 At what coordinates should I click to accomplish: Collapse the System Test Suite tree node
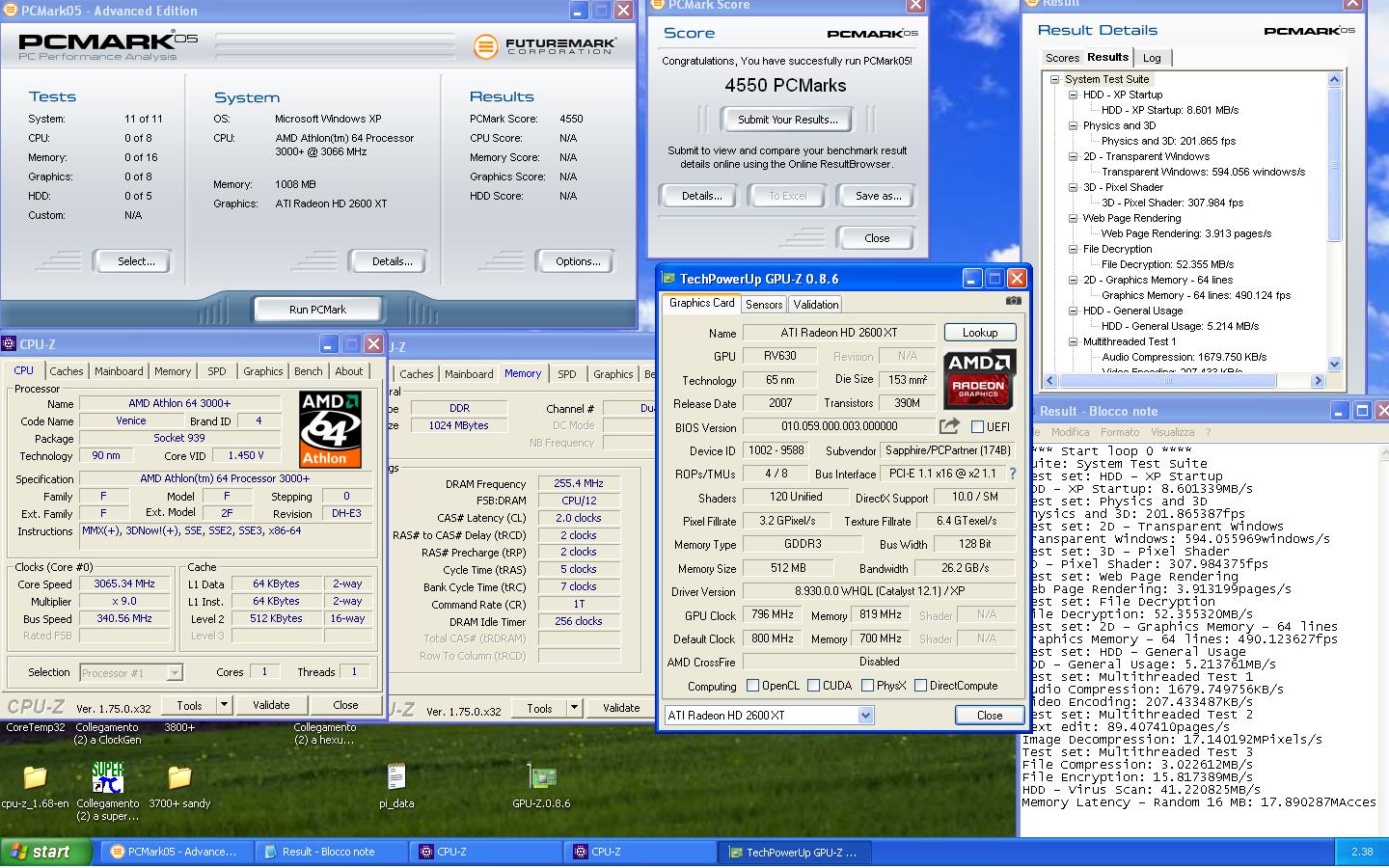coord(1054,79)
